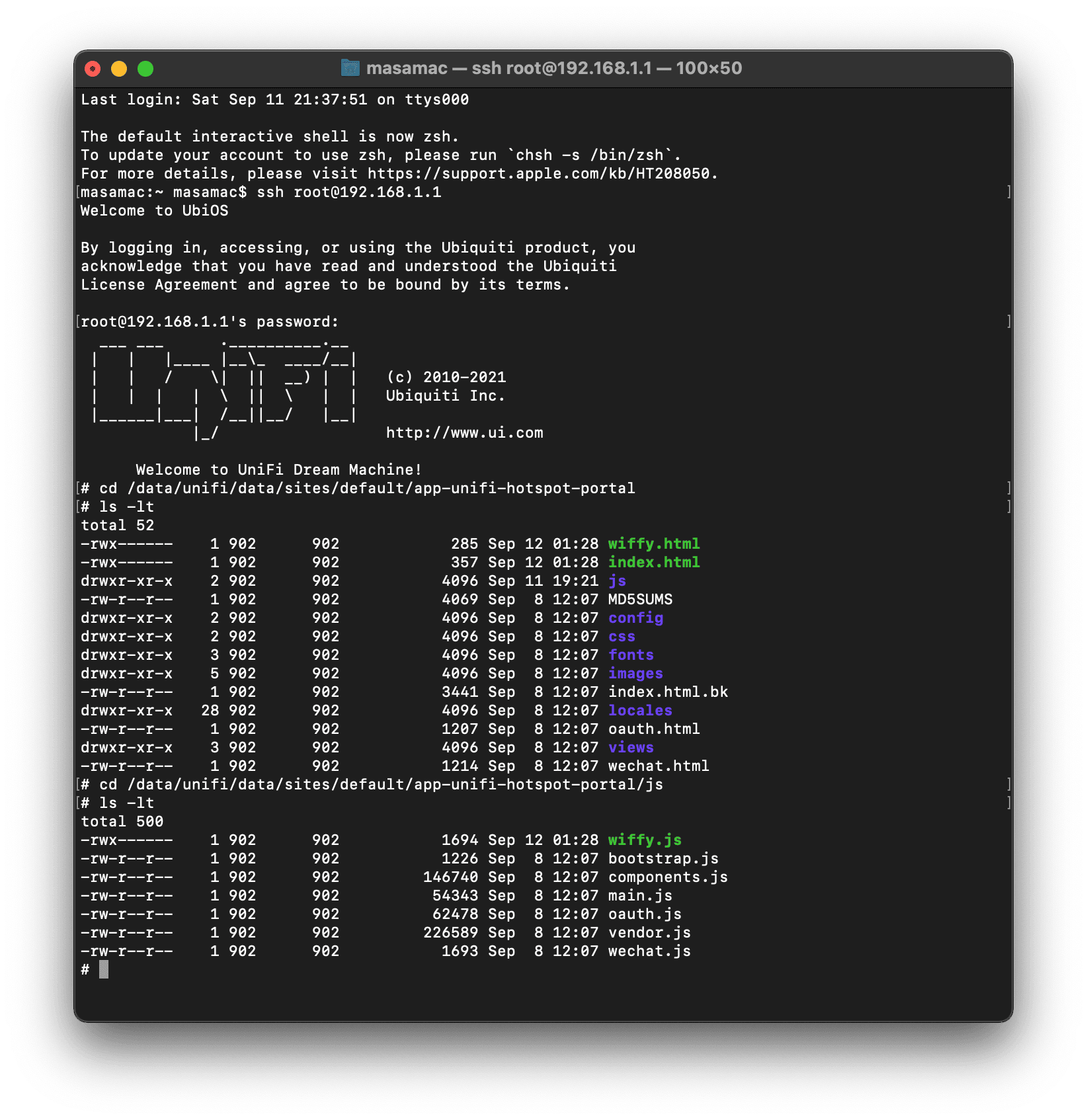Image resolution: width=1087 pixels, height=1120 pixels.
Task: Click the 'components.js' file name
Action: [x=668, y=877]
